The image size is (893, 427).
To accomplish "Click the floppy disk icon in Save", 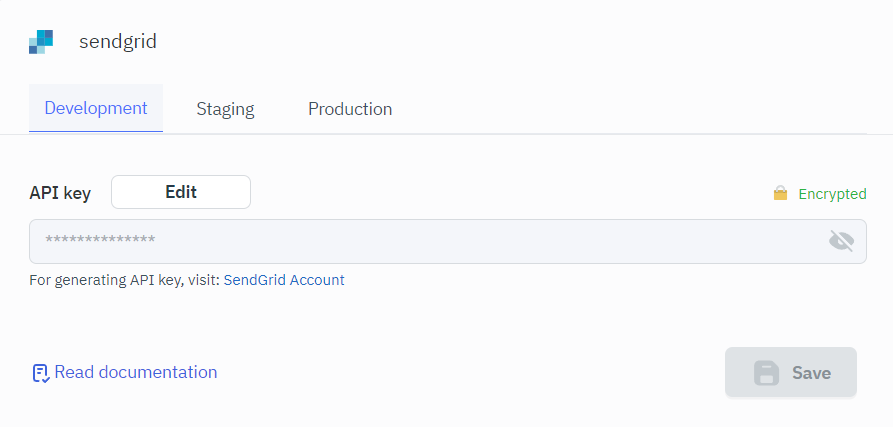I will coord(766,373).
